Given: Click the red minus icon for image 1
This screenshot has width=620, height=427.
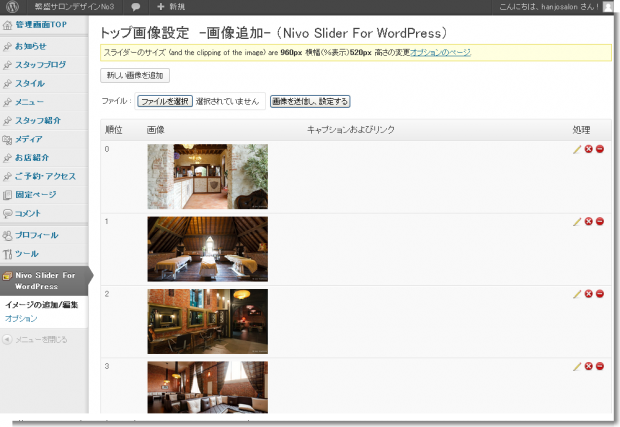Looking at the screenshot, I should (599, 221).
